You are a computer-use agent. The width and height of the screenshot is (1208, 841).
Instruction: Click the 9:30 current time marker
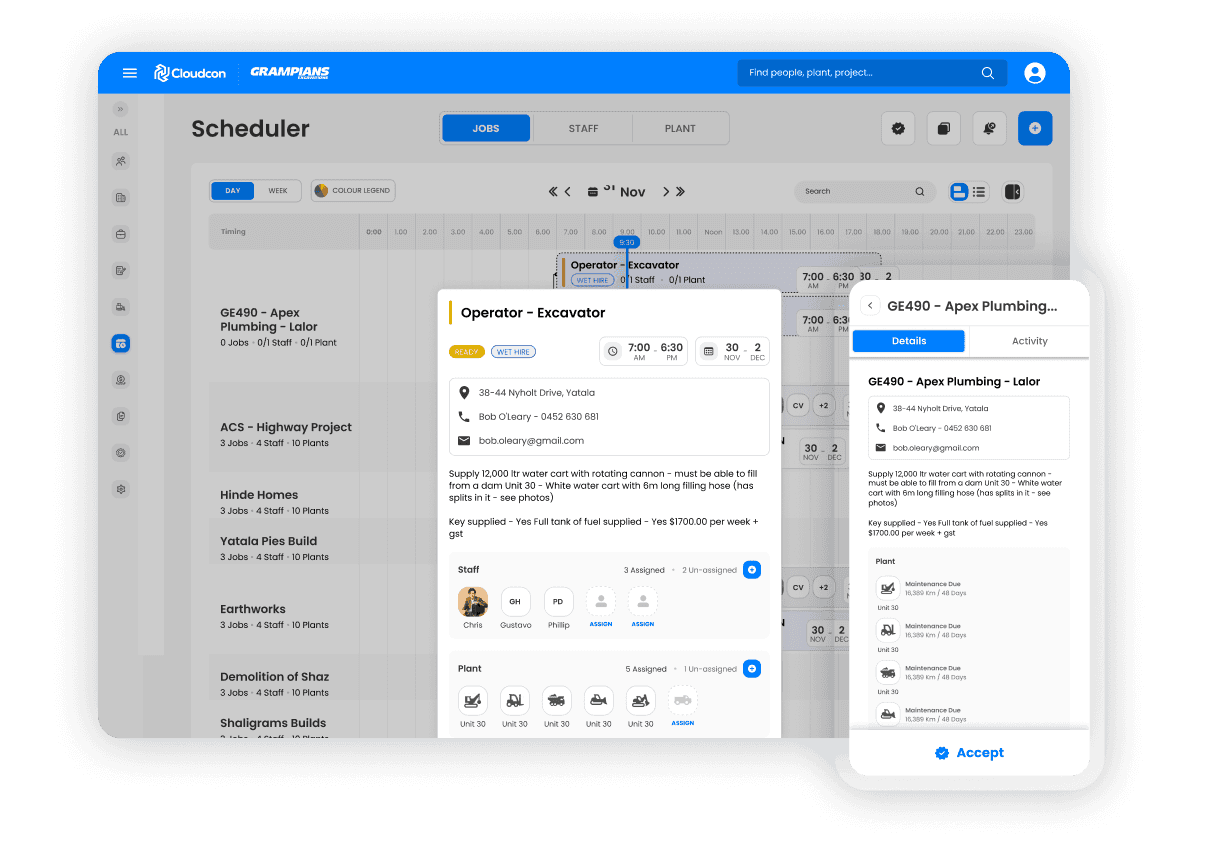pos(626,242)
